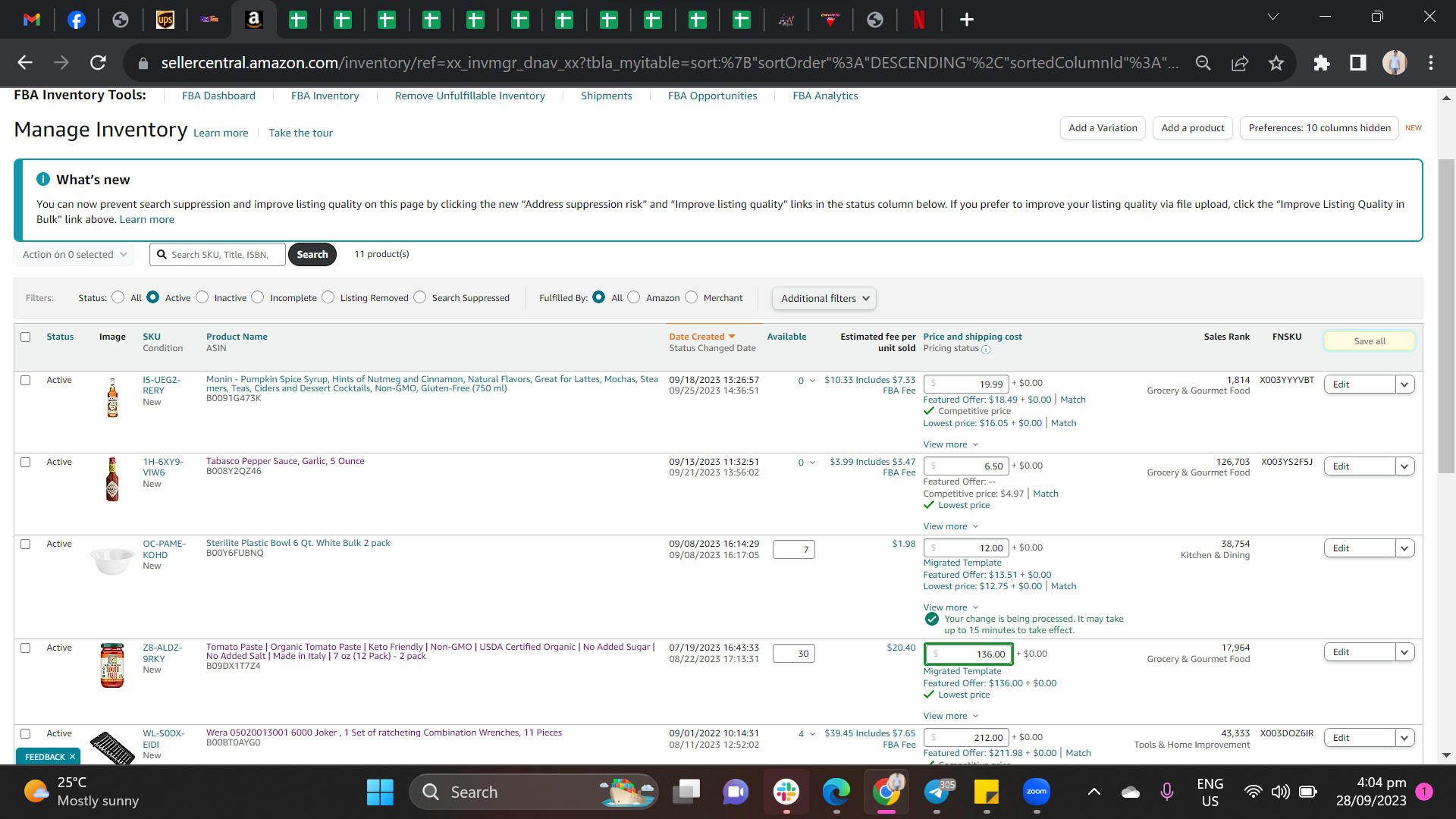The width and height of the screenshot is (1456, 819).
Task: Toggle the browser side panel
Action: [1358, 63]
